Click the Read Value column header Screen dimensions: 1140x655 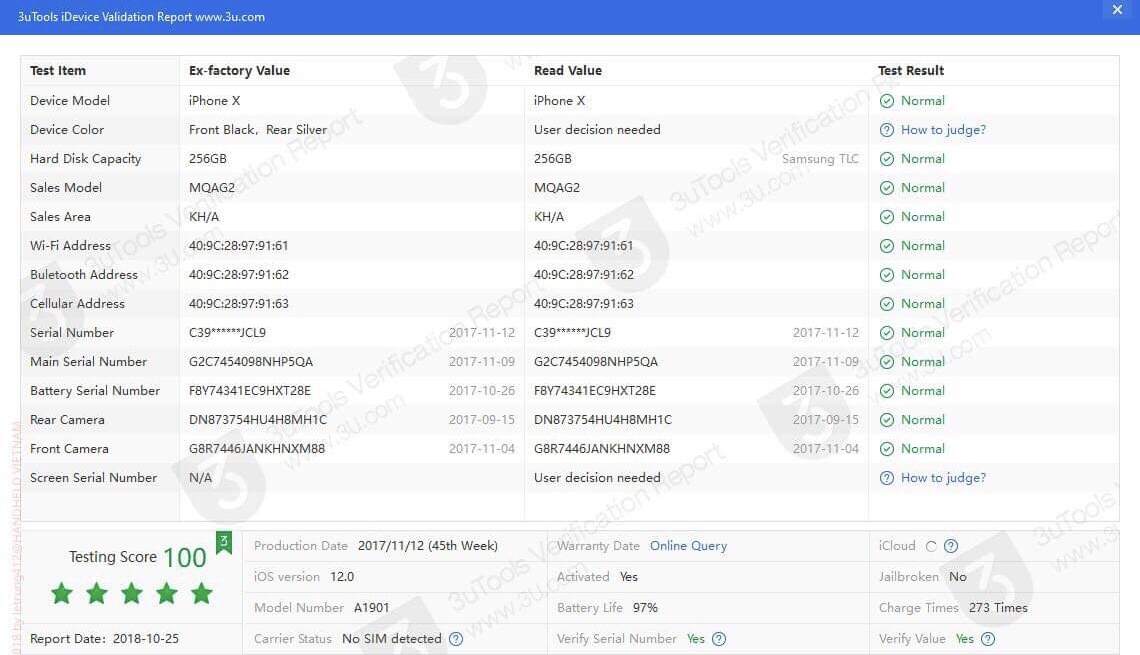pyautogui.click(x=567, y=71)
